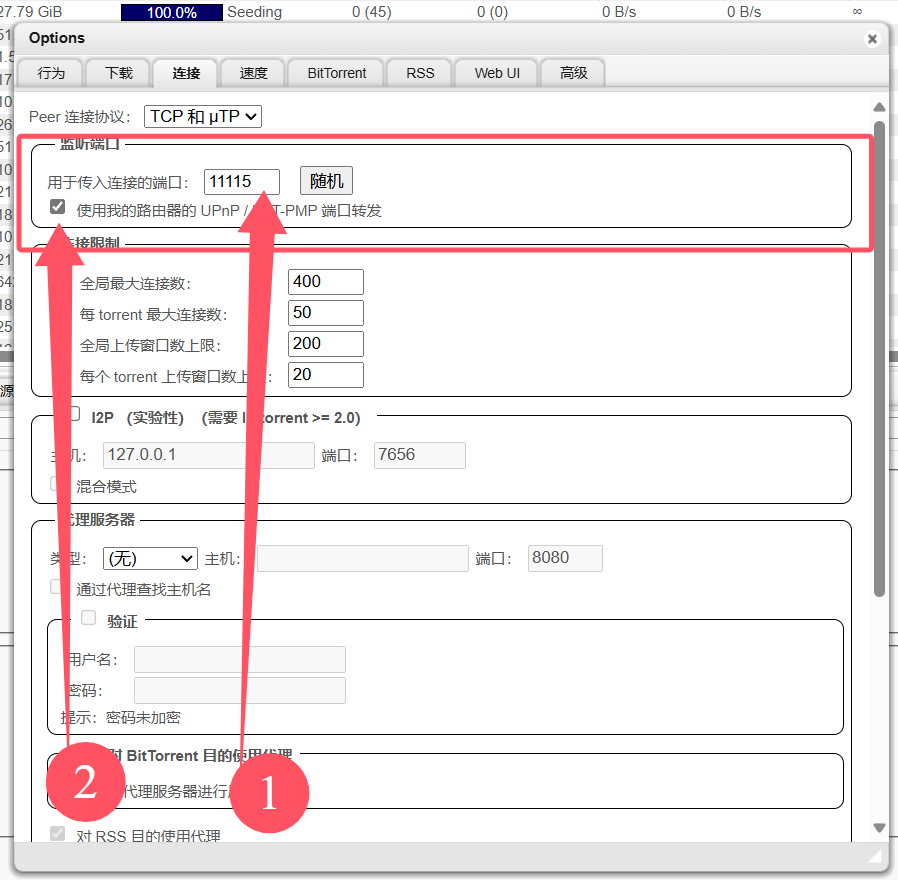Click the scrollbar up arrow in Options
This screenshot has height=880, width=898.
(880, 107)
